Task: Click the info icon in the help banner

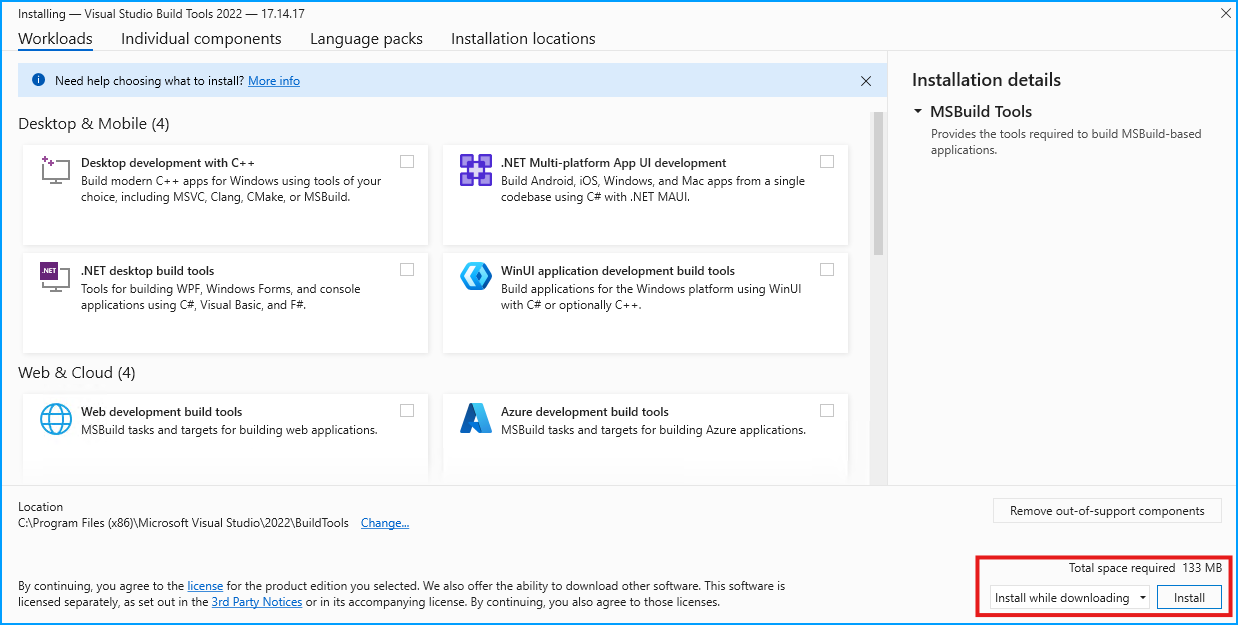Action: point(39,80)
